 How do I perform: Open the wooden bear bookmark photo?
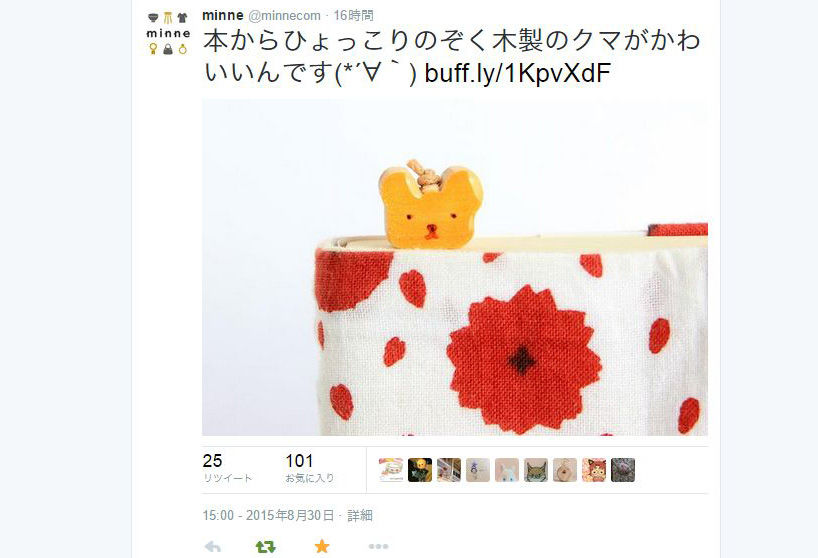tap(455, 267)
